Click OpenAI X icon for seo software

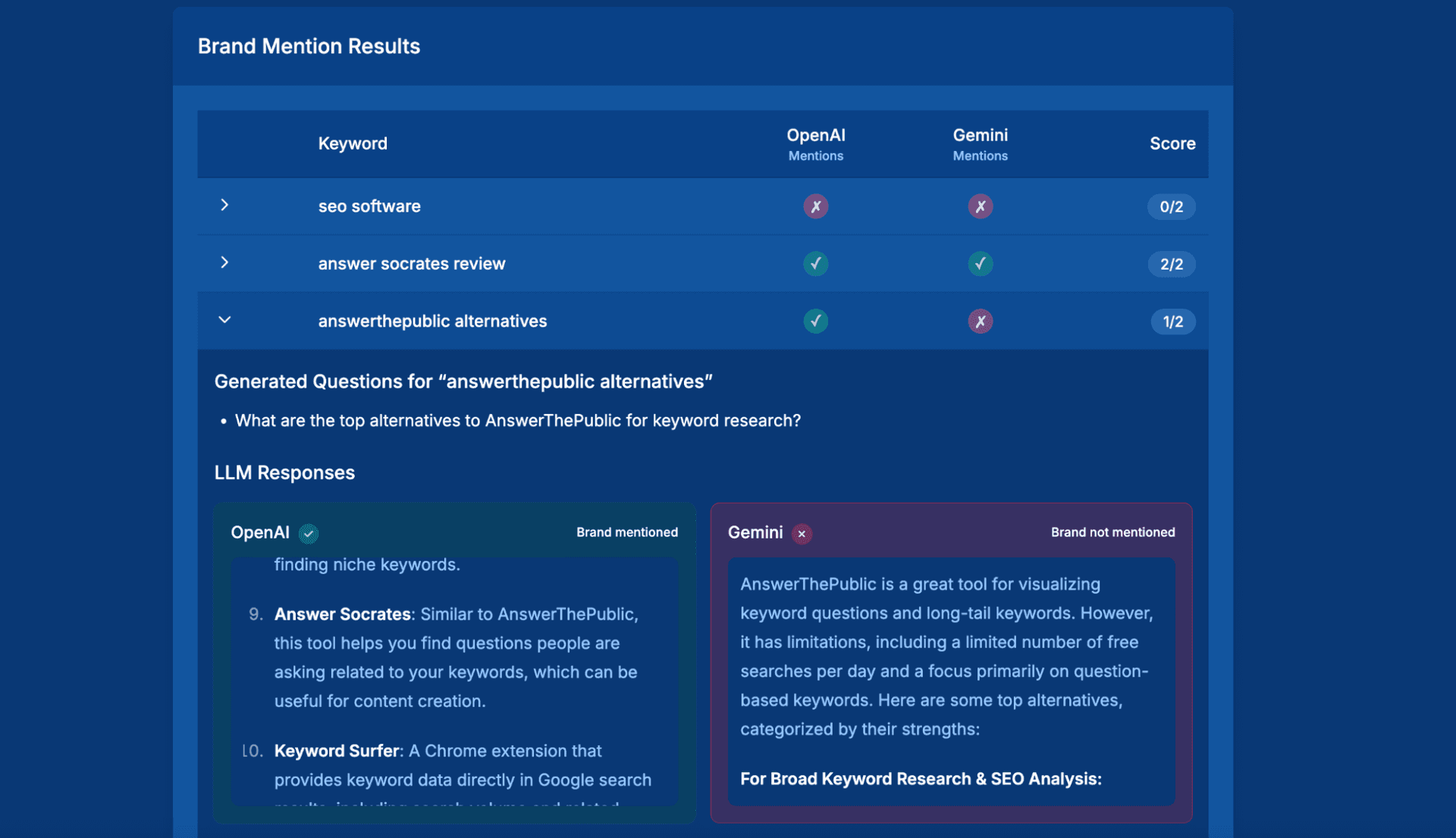pos(815,206)
